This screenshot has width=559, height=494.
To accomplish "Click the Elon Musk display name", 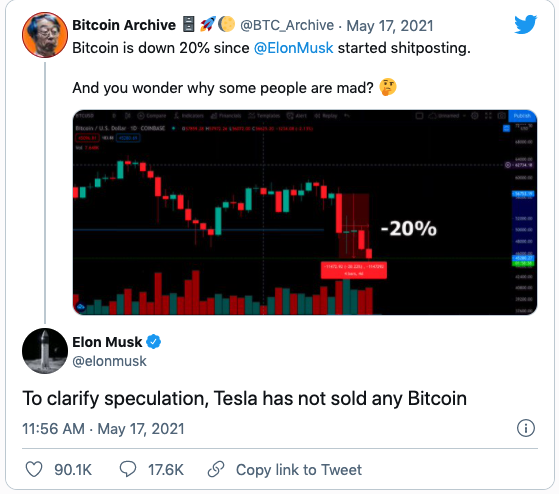I will [x=107, y=342].
